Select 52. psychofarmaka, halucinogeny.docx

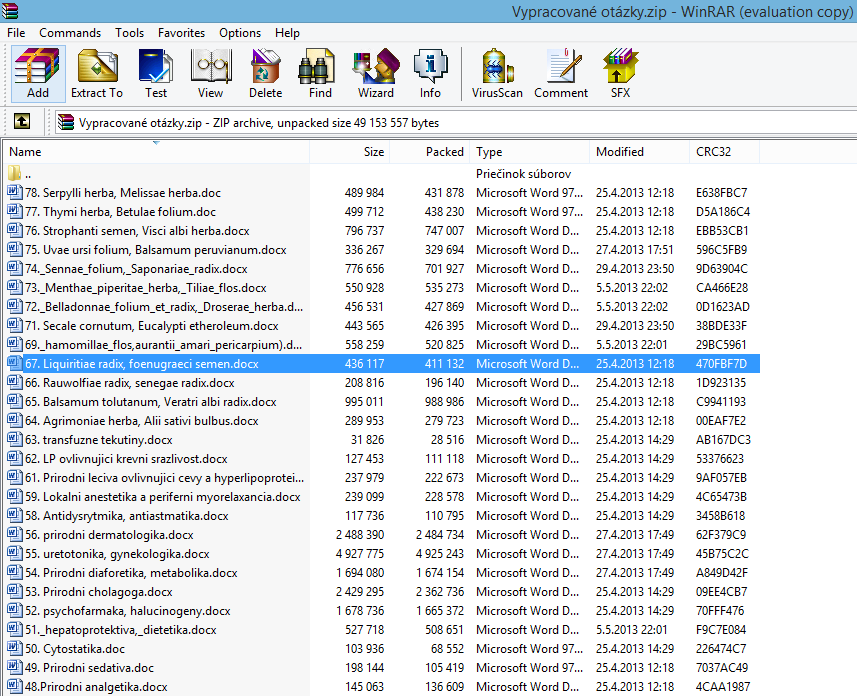coord(381,611)
